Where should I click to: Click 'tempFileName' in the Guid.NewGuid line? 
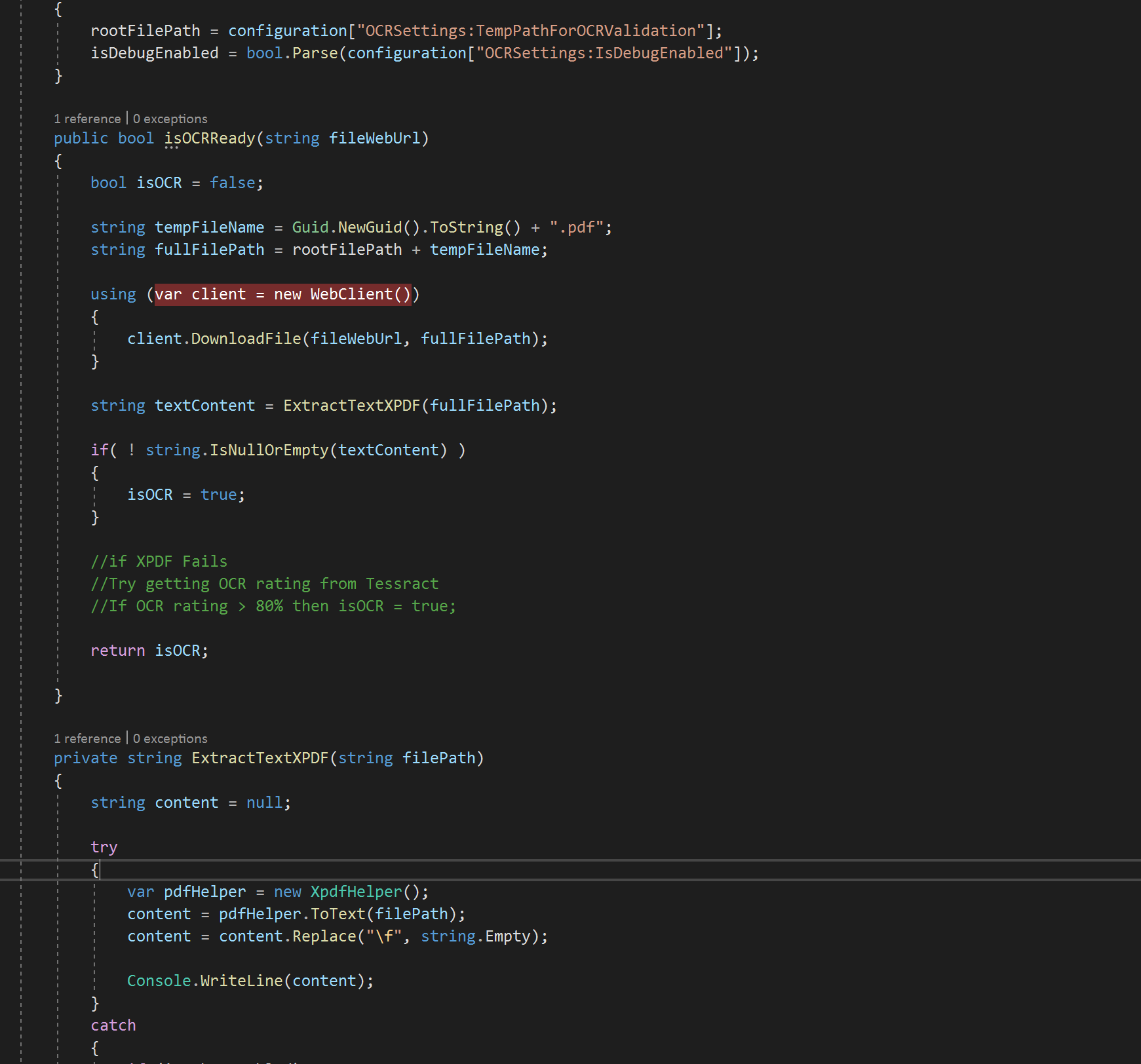pyautogui.click(x=210, y=227)
